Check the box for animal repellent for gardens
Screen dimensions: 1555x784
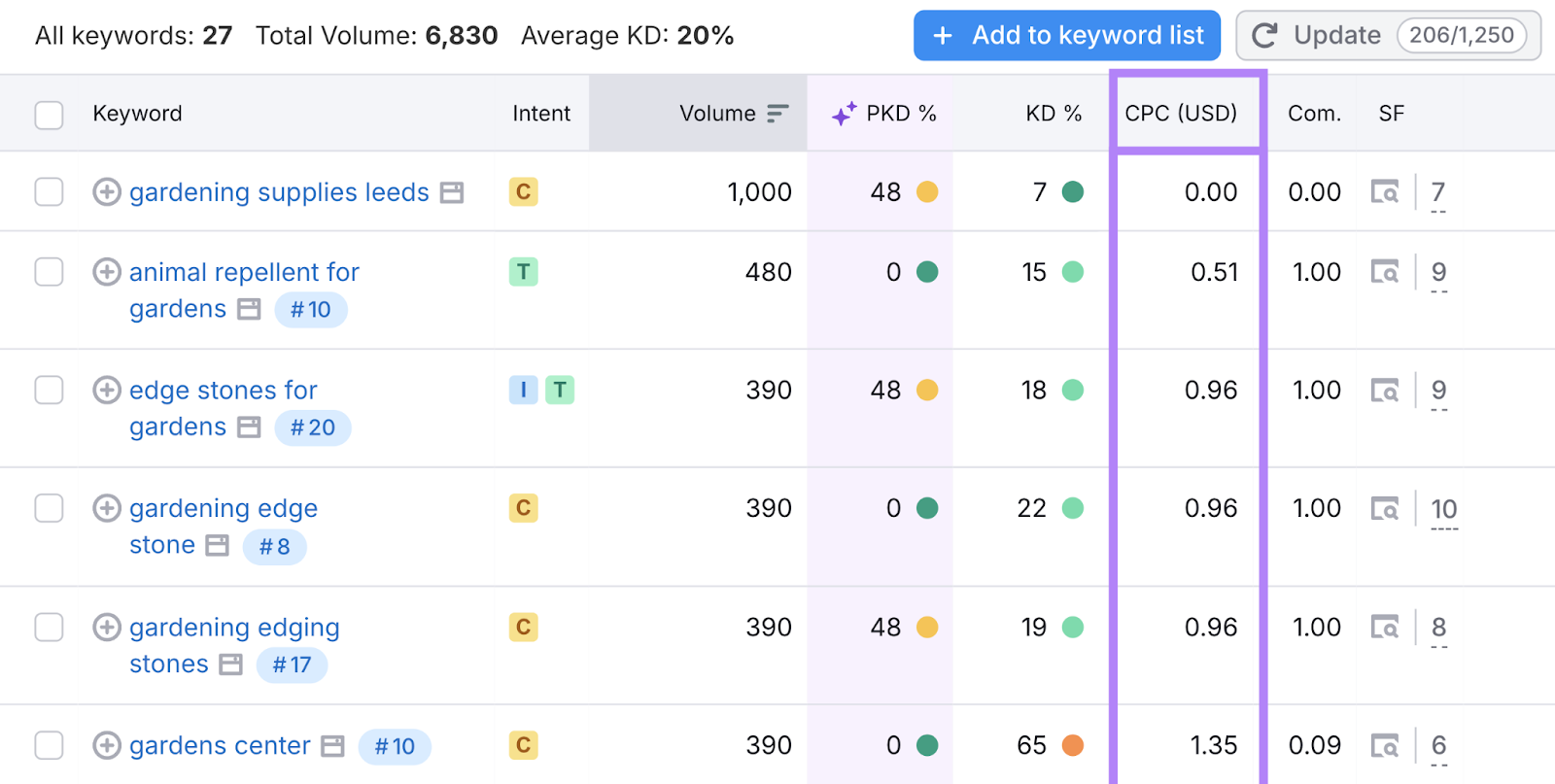click(x=49, y=272)
